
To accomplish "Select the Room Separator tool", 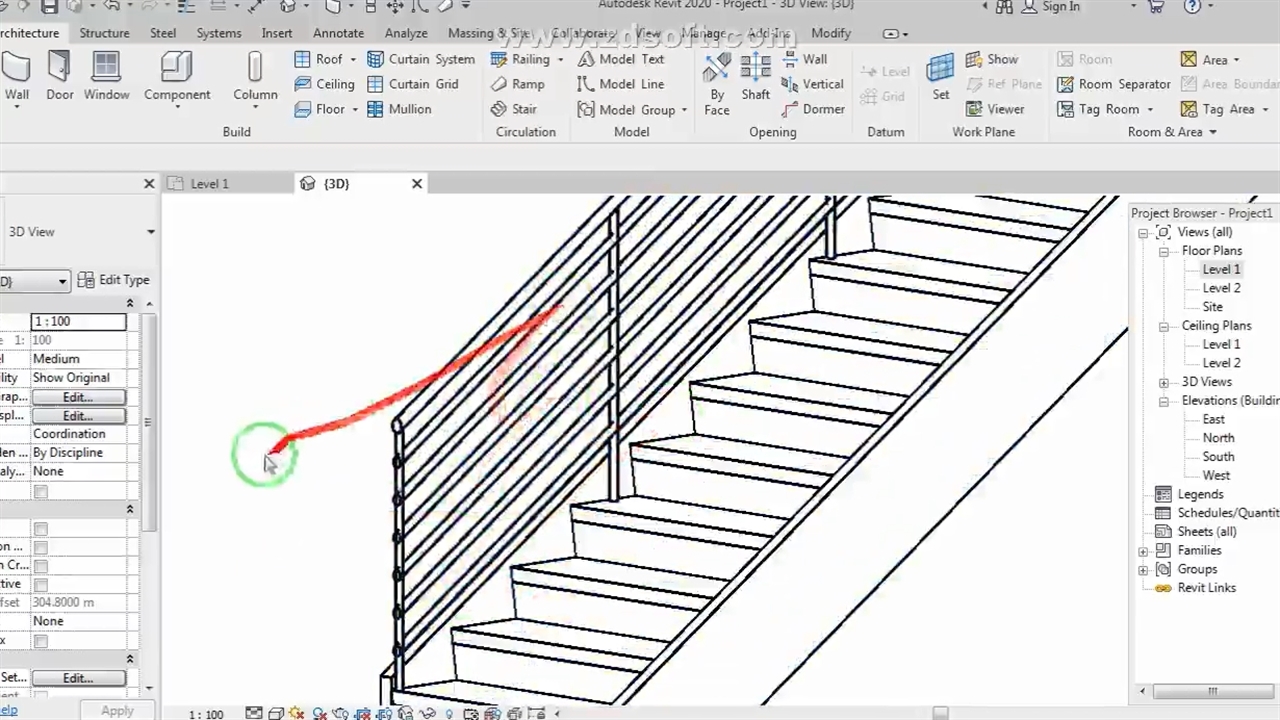I will click(x=1114, y=84).
